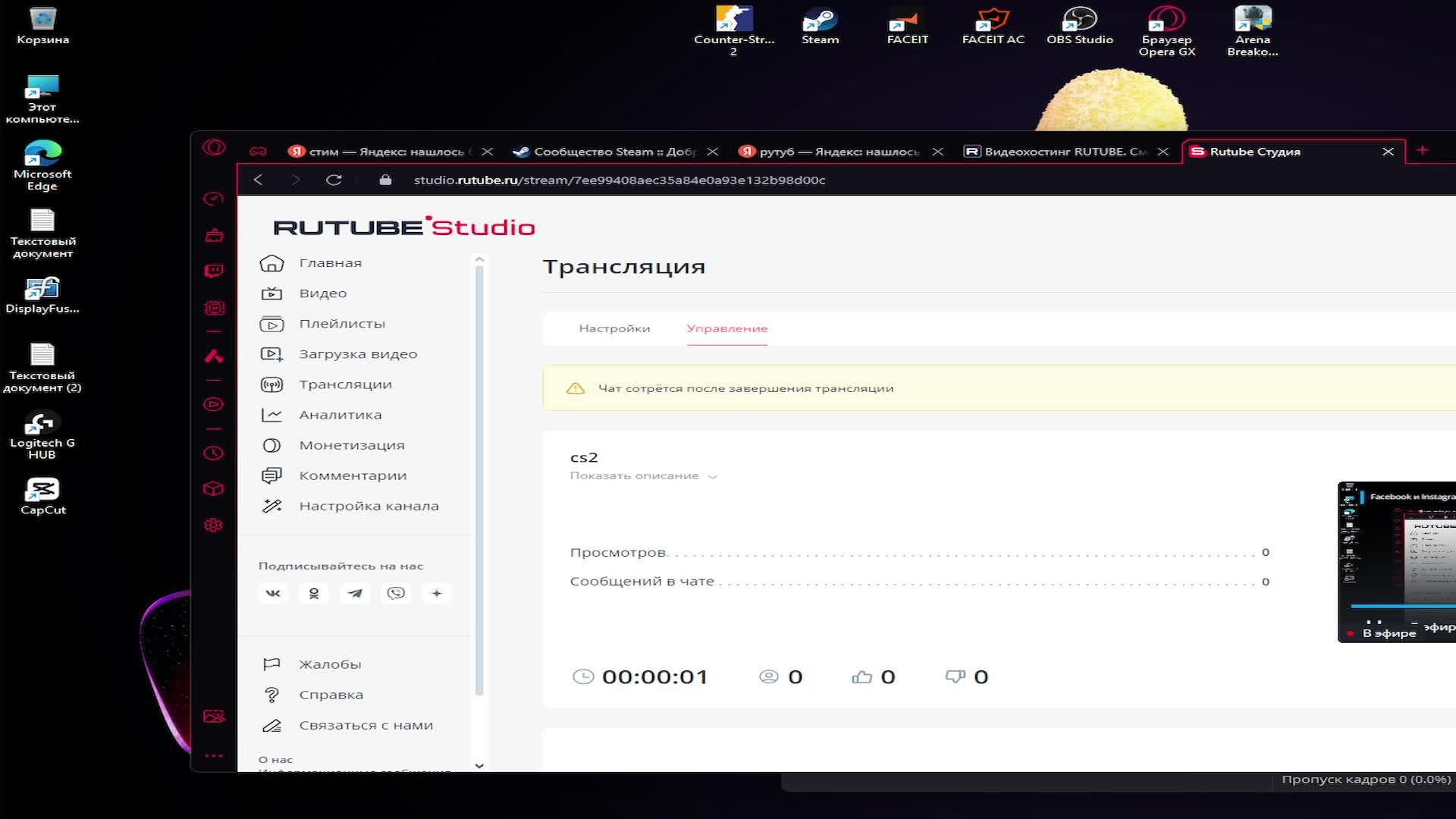Click the '00:00:01' stream timer
1456x819 pixels.
click(x=654, y=676)
